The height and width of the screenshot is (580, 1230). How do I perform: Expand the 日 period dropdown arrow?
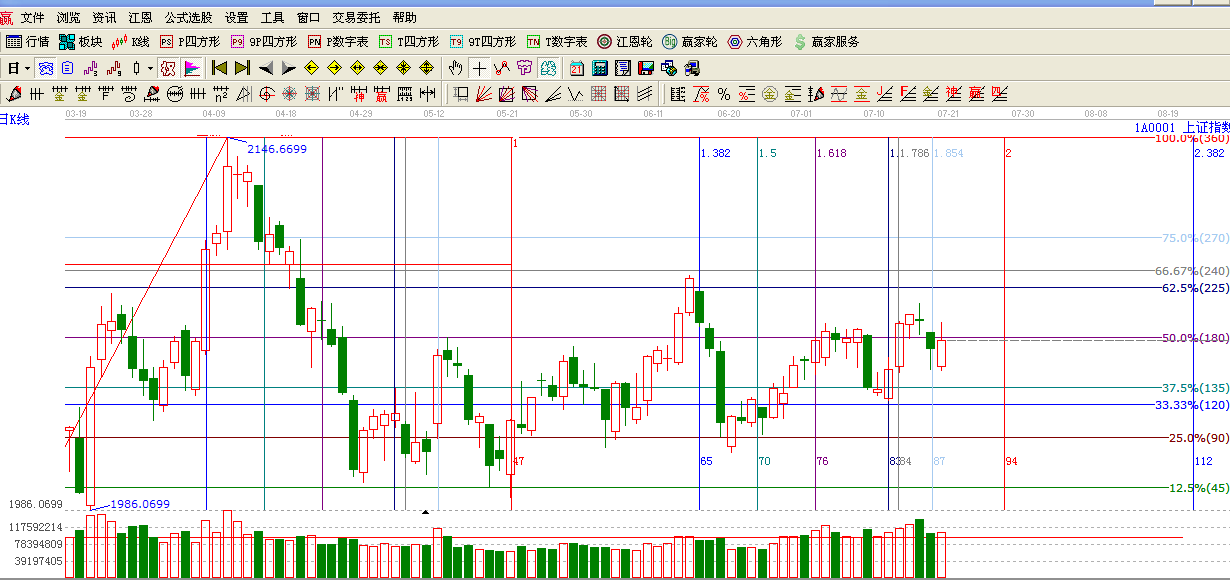click(28, 68)
